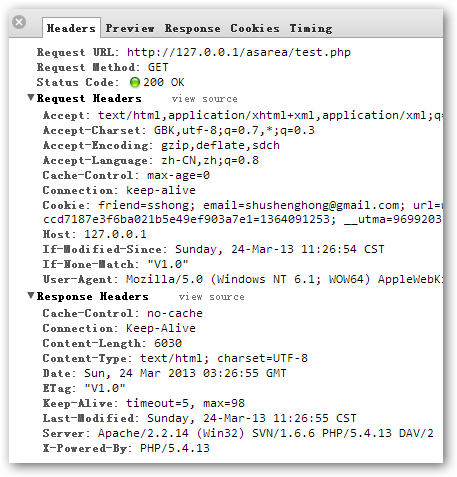Select the Content-Type response value

pyautogui.click(x=224, y=358)
